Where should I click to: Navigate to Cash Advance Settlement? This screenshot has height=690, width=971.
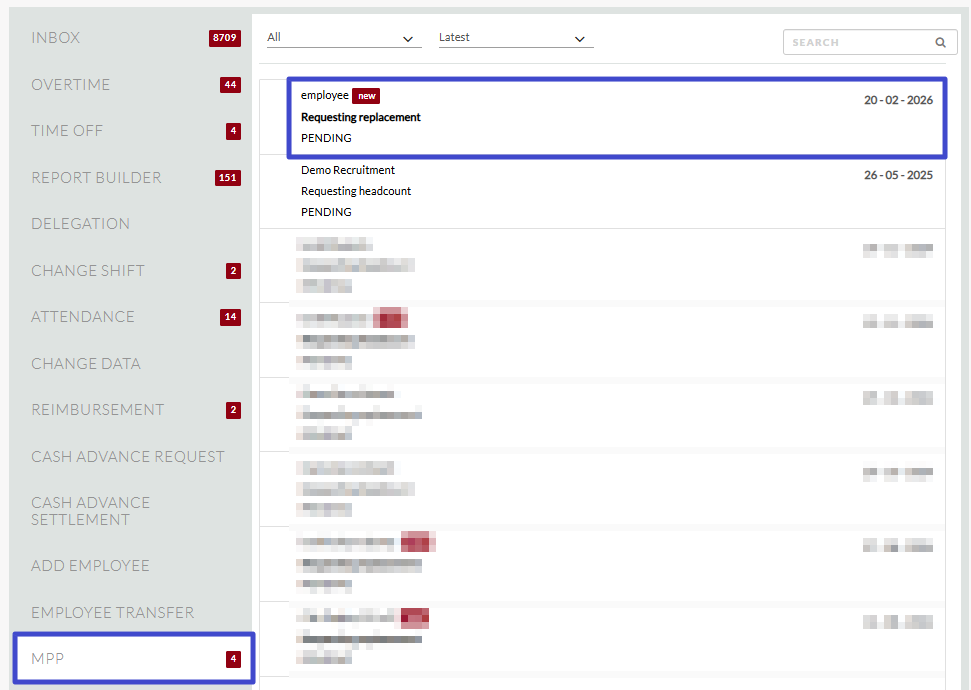coord(90,511)
